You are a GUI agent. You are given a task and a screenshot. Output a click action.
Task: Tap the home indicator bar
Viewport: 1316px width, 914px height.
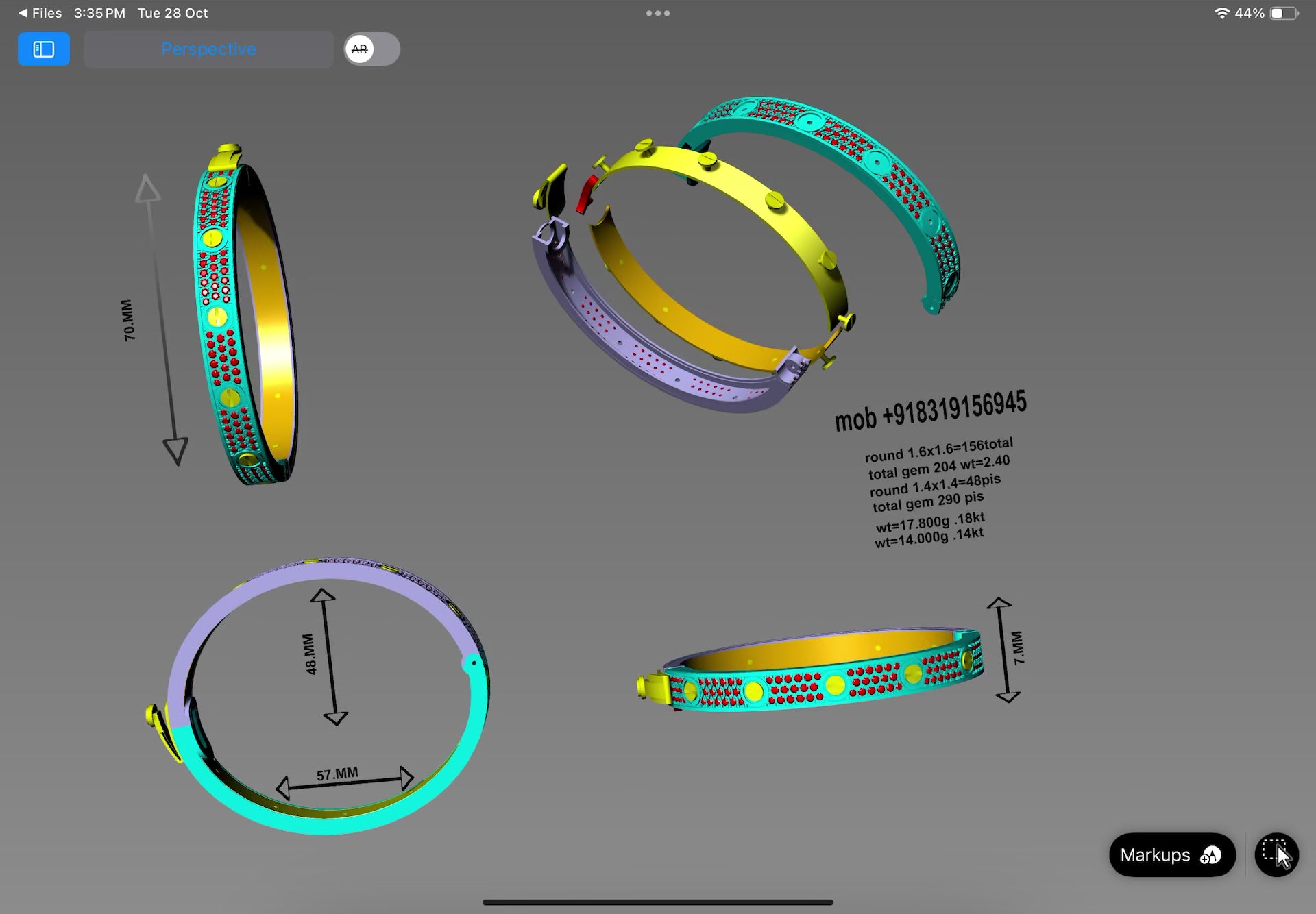(657, 902)
